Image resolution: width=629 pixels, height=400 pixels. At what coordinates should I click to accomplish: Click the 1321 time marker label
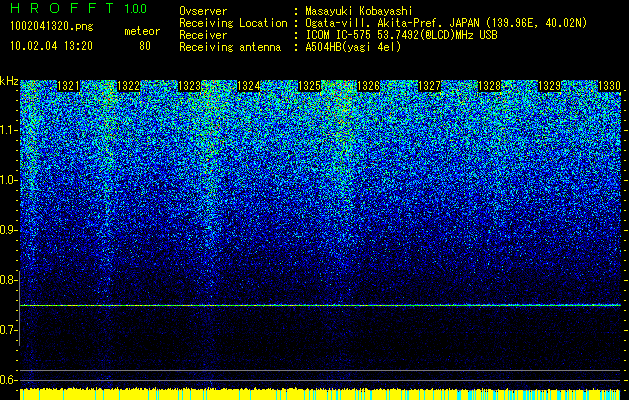coord(69,86)
